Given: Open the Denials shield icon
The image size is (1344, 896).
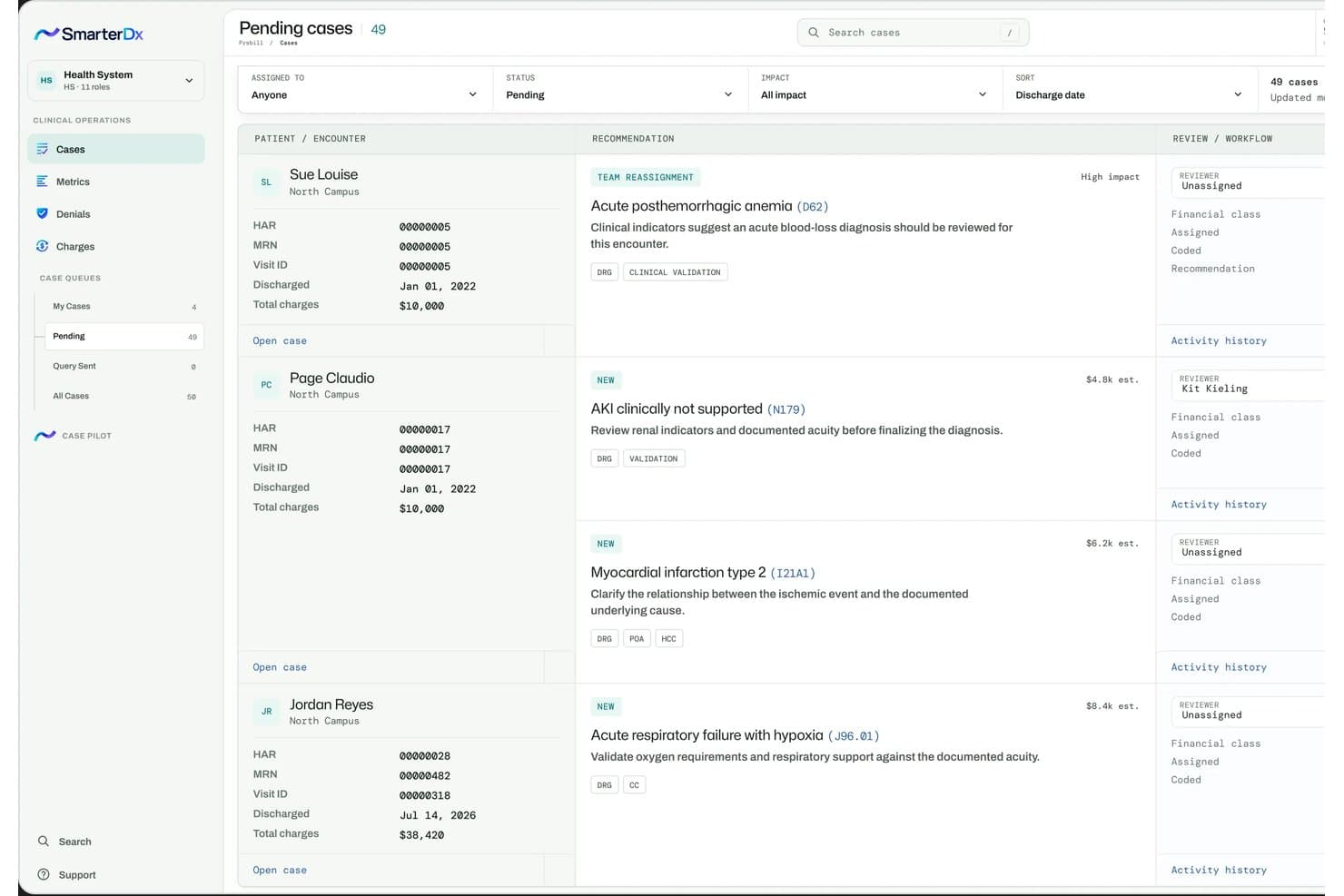Looking at the screenshot, I should (42, 213).
